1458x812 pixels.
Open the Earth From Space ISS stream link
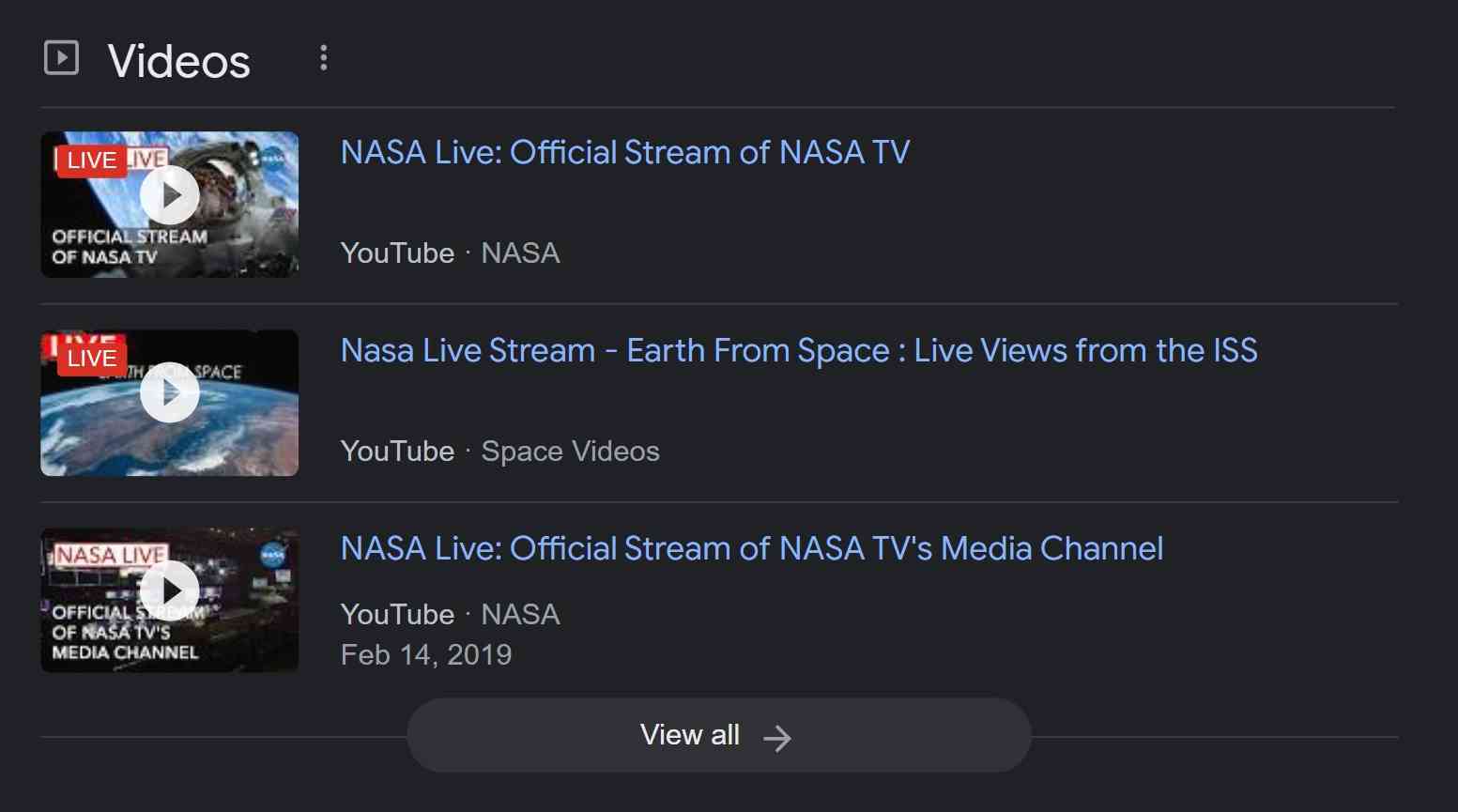[798, 350]
